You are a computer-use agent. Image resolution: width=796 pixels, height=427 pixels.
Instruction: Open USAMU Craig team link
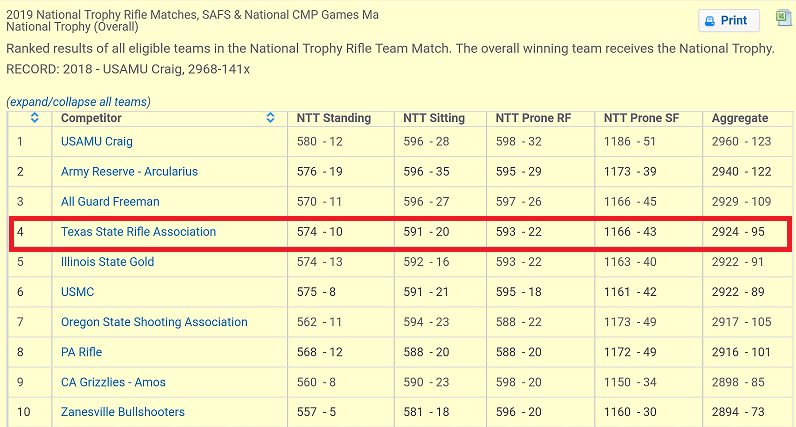(96, 142)
